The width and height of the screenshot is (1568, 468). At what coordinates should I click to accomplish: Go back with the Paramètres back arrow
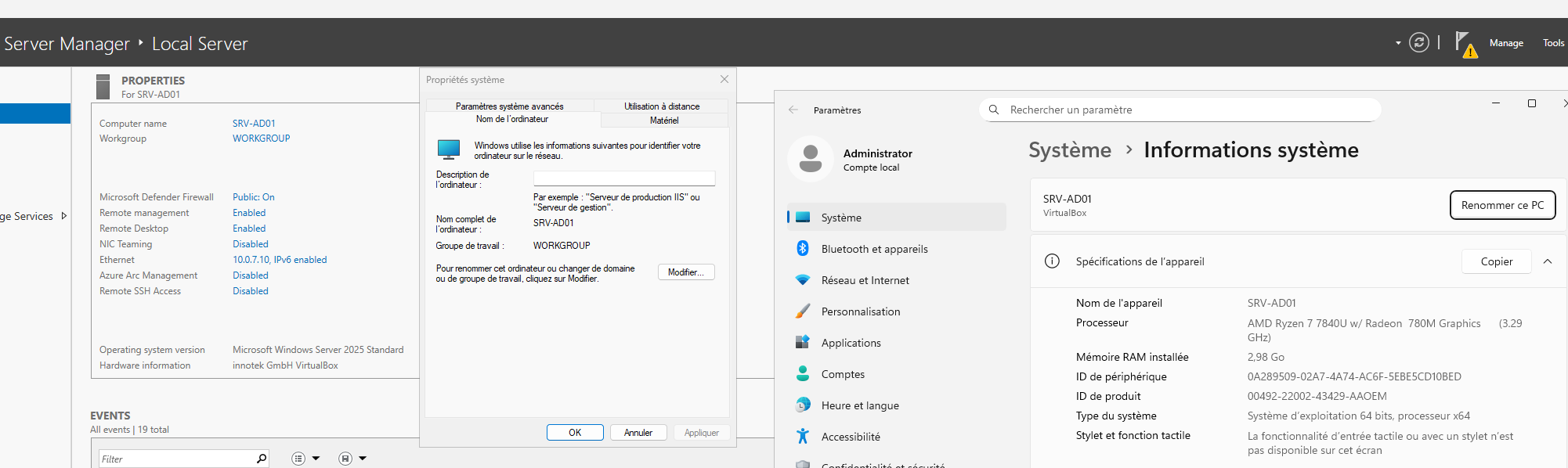793,110
